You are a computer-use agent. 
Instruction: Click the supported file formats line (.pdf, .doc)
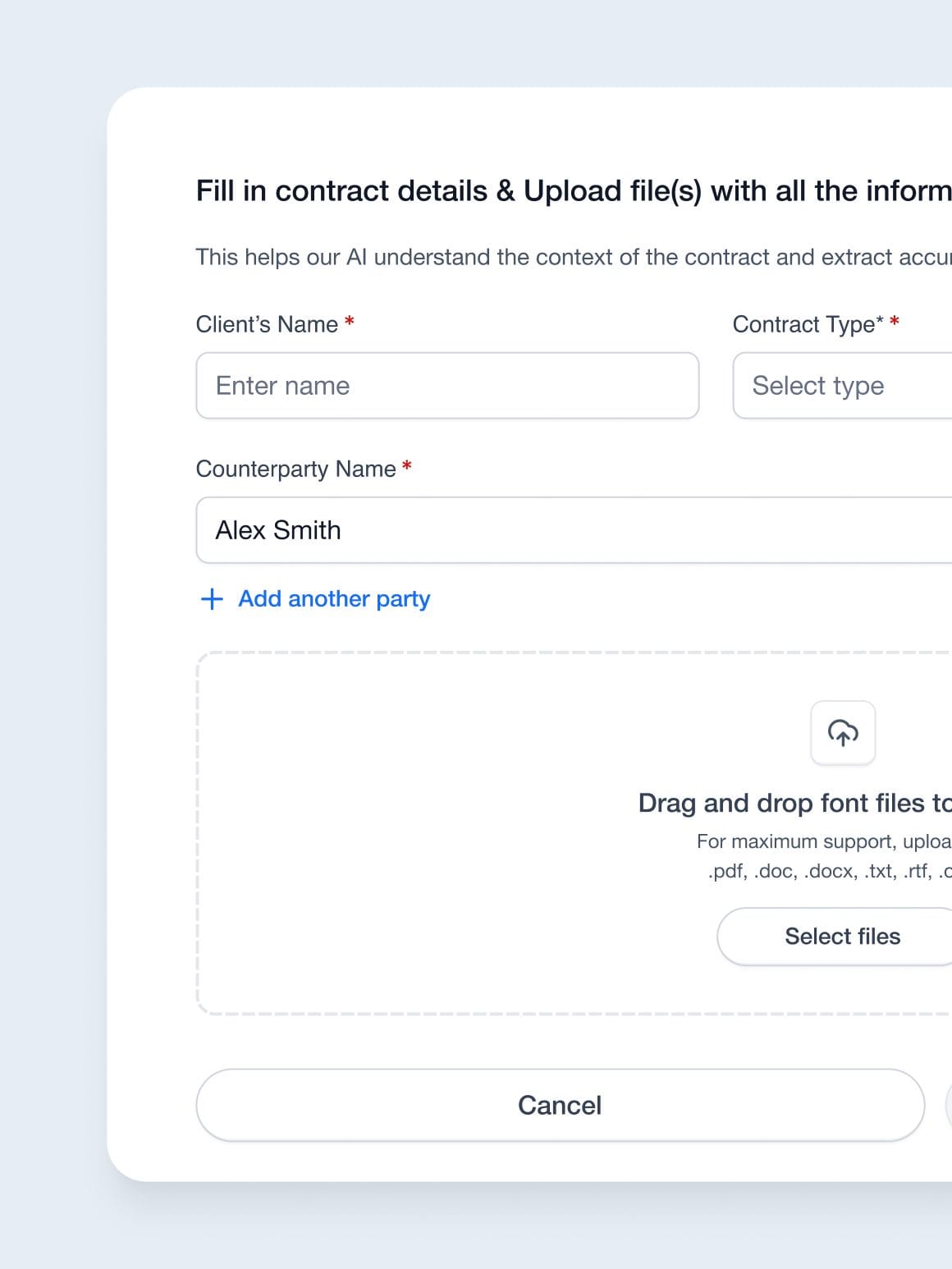[829, 871]
